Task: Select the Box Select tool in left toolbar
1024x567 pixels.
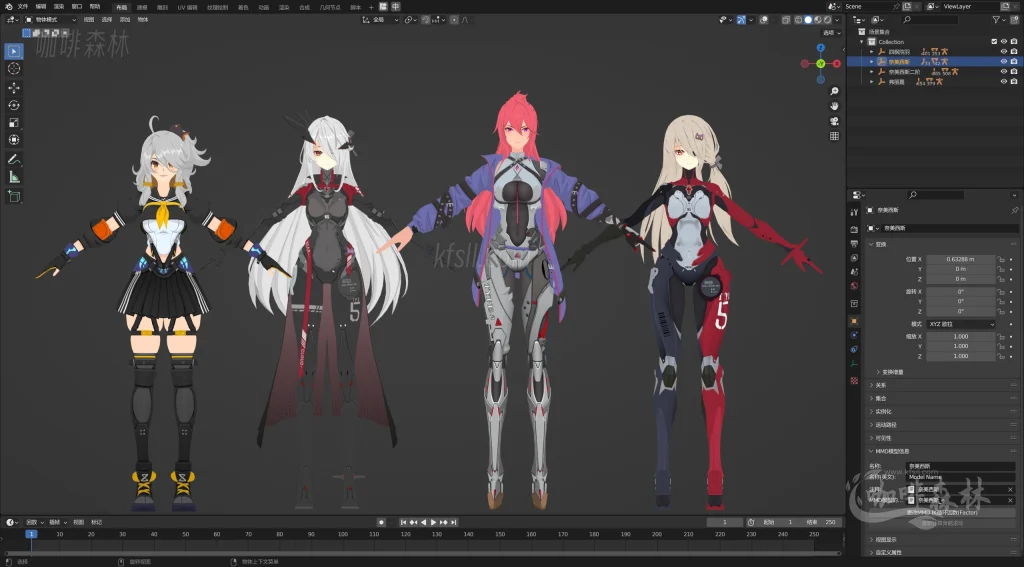Action: [x=13, y=51]
